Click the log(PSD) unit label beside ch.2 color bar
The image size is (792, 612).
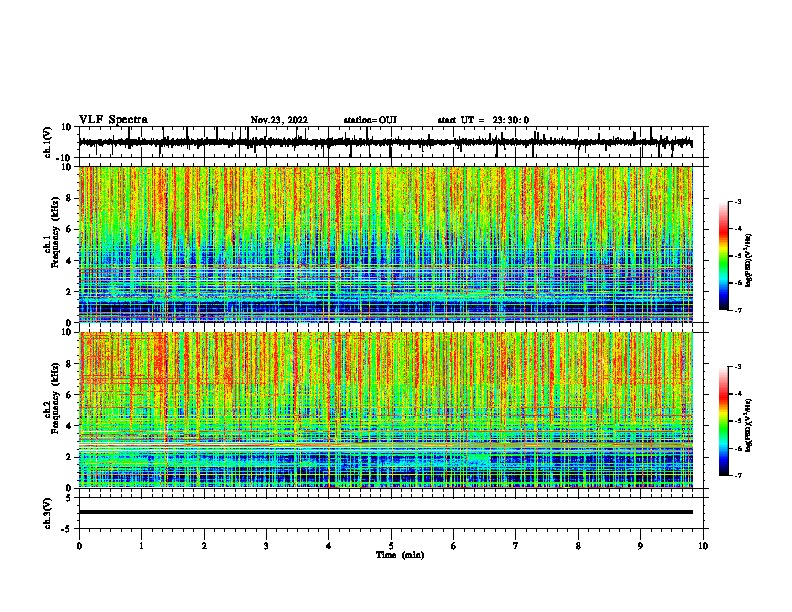pyautogui.click(x=749, y=425)
